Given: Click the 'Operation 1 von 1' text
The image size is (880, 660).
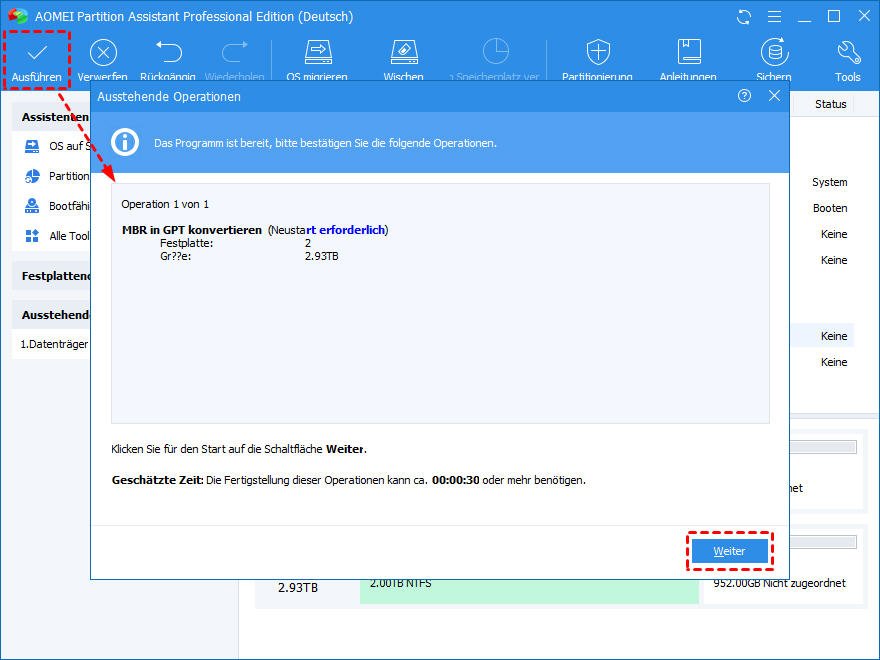Looking at the screenshot, I should click(165, 204).
